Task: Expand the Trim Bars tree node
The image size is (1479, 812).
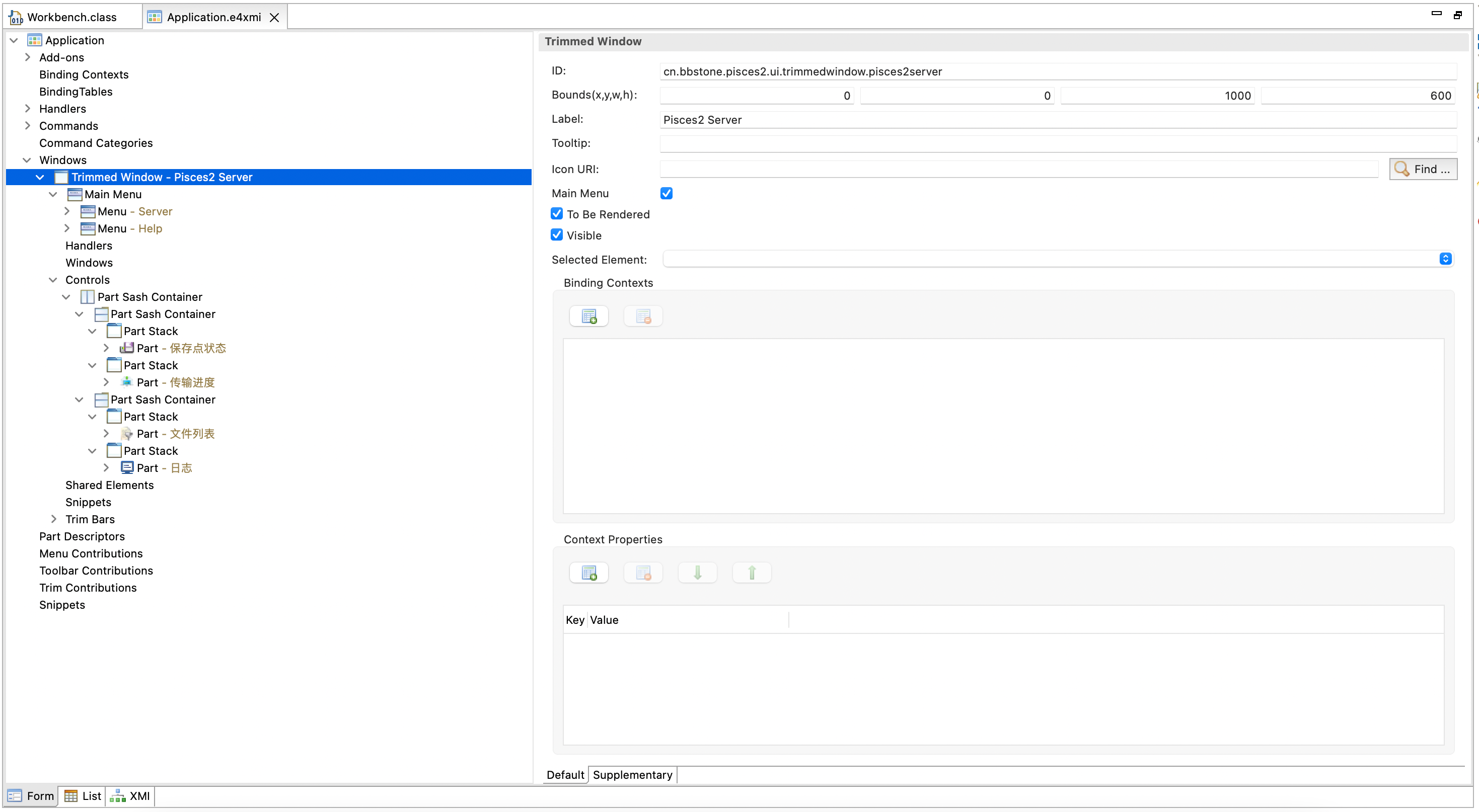Action: pos(53,519)
